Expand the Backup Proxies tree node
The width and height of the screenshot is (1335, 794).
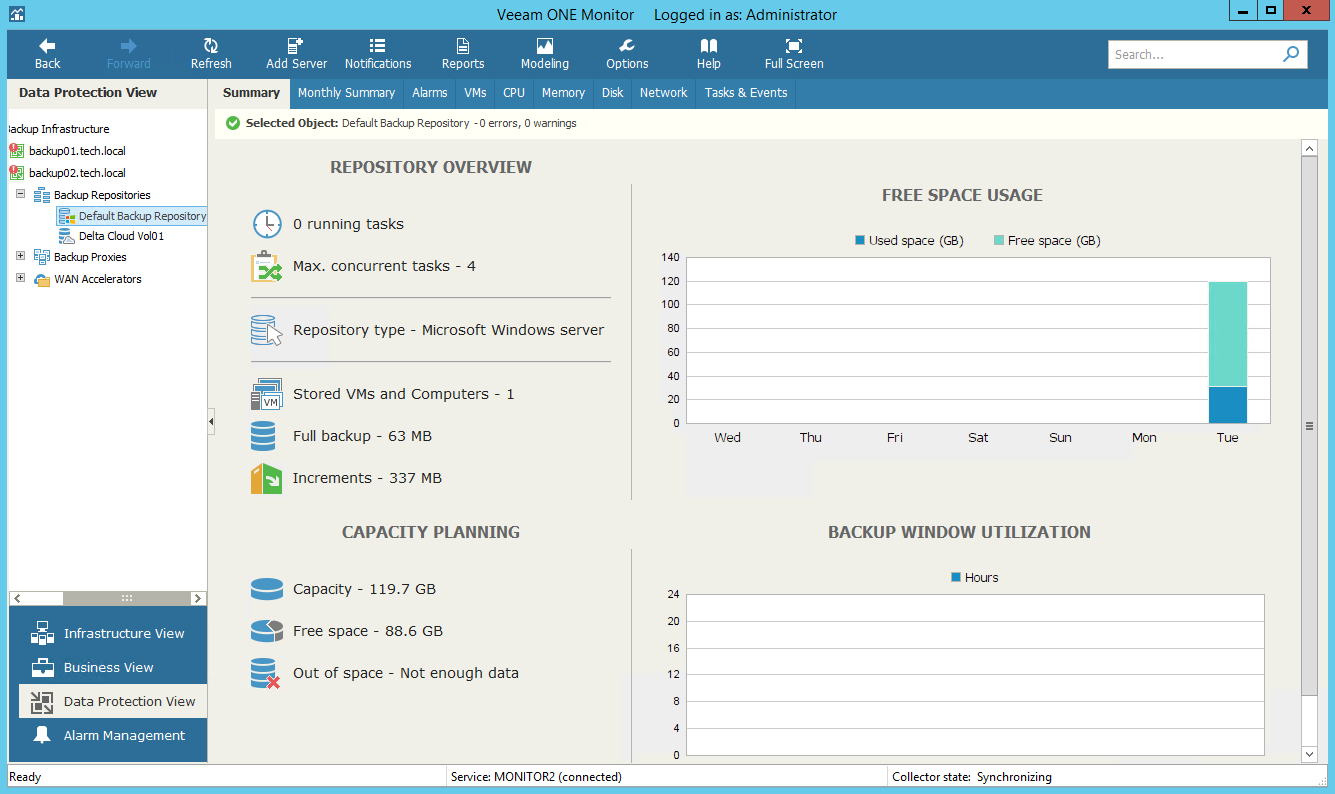point(20,256)
